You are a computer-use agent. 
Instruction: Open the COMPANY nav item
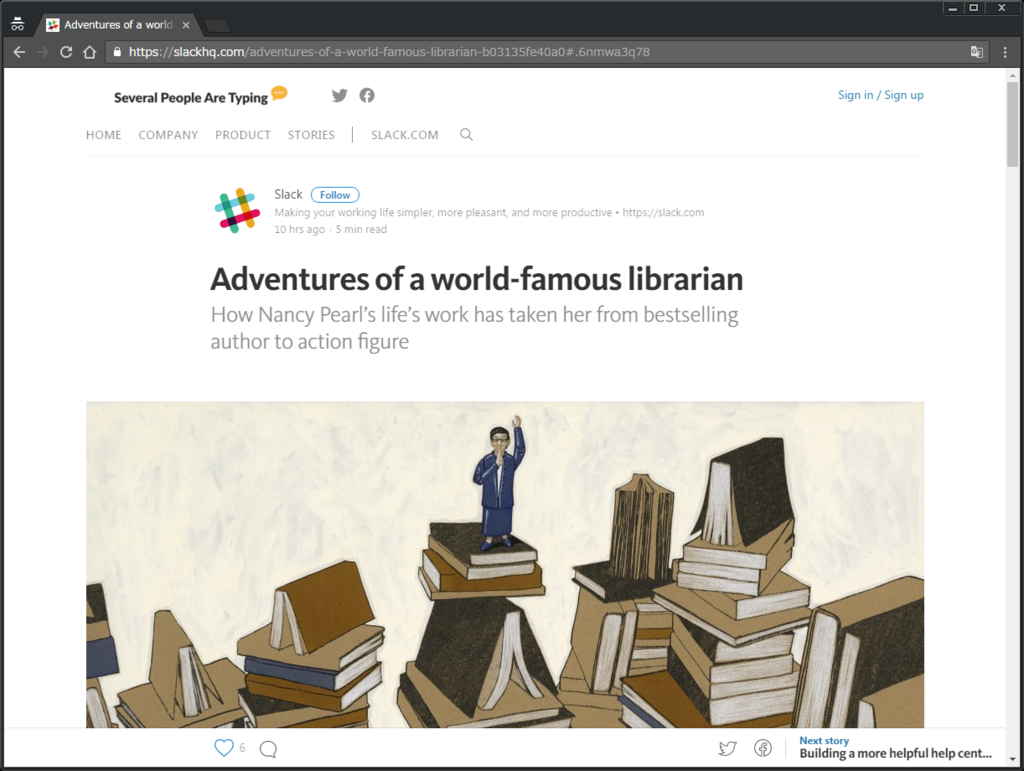pos(168,135)
